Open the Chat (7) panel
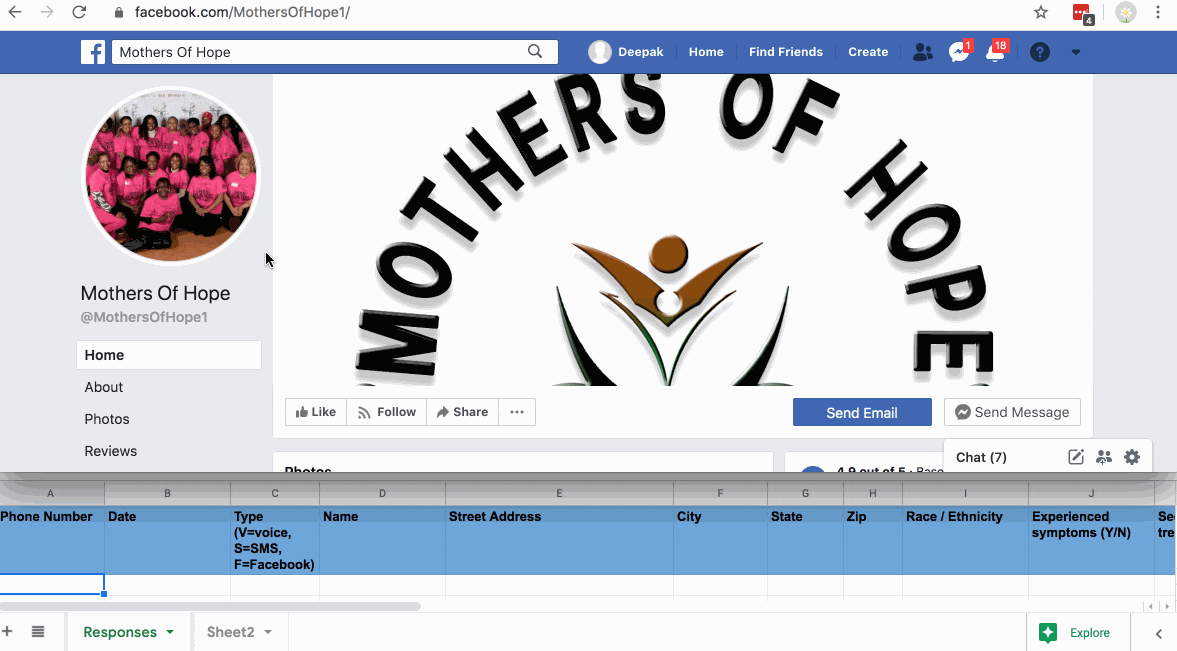The width and height of the screenshot is (1177, 651). tap(981, 457)
